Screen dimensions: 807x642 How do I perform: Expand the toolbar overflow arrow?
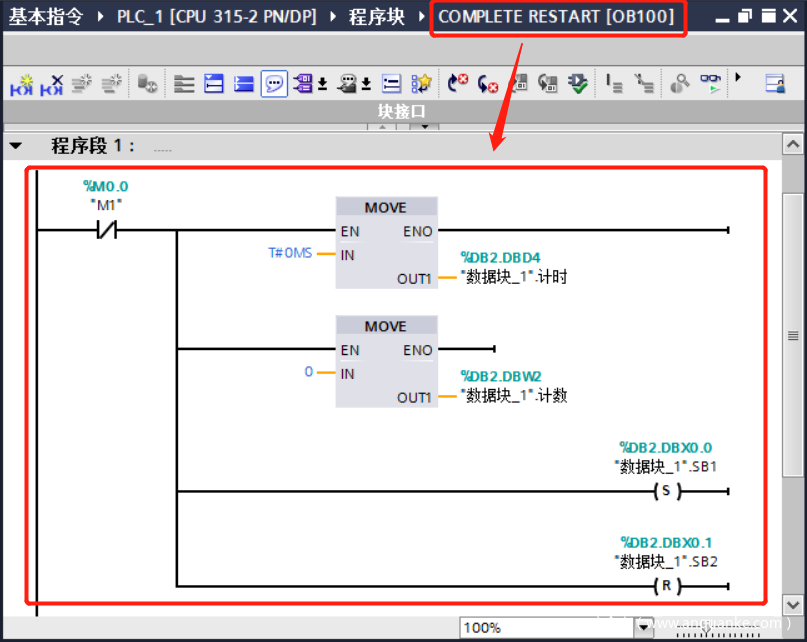coord(739,77)
